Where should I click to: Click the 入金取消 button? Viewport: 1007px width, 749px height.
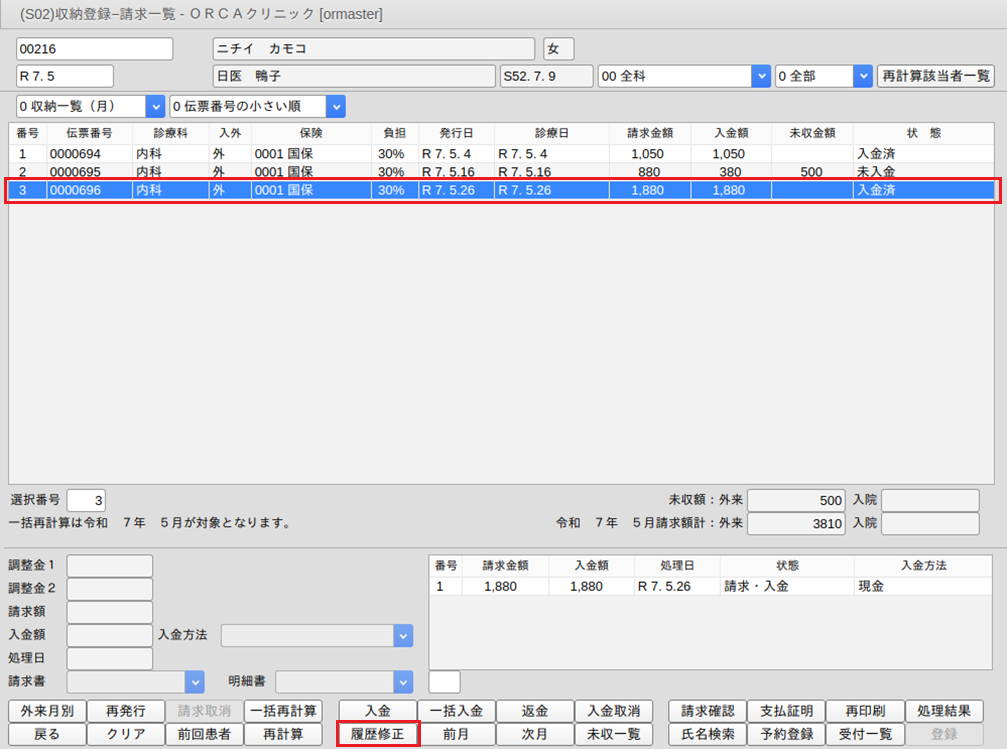pos(613,711)
